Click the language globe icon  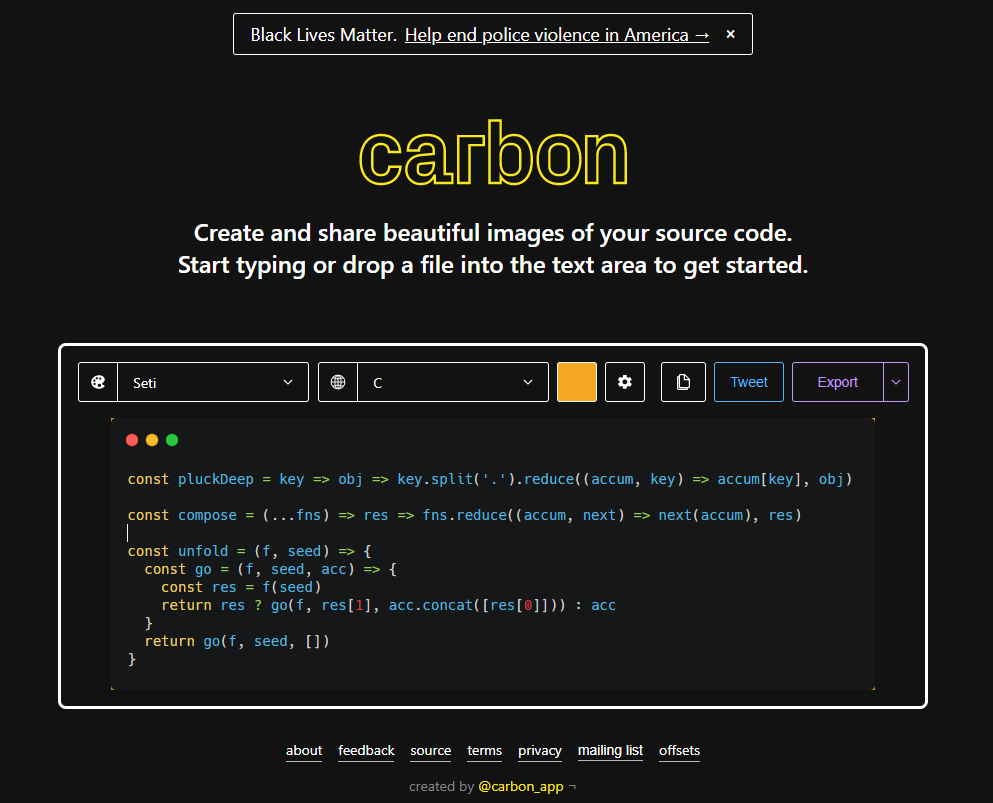[338, 382]
